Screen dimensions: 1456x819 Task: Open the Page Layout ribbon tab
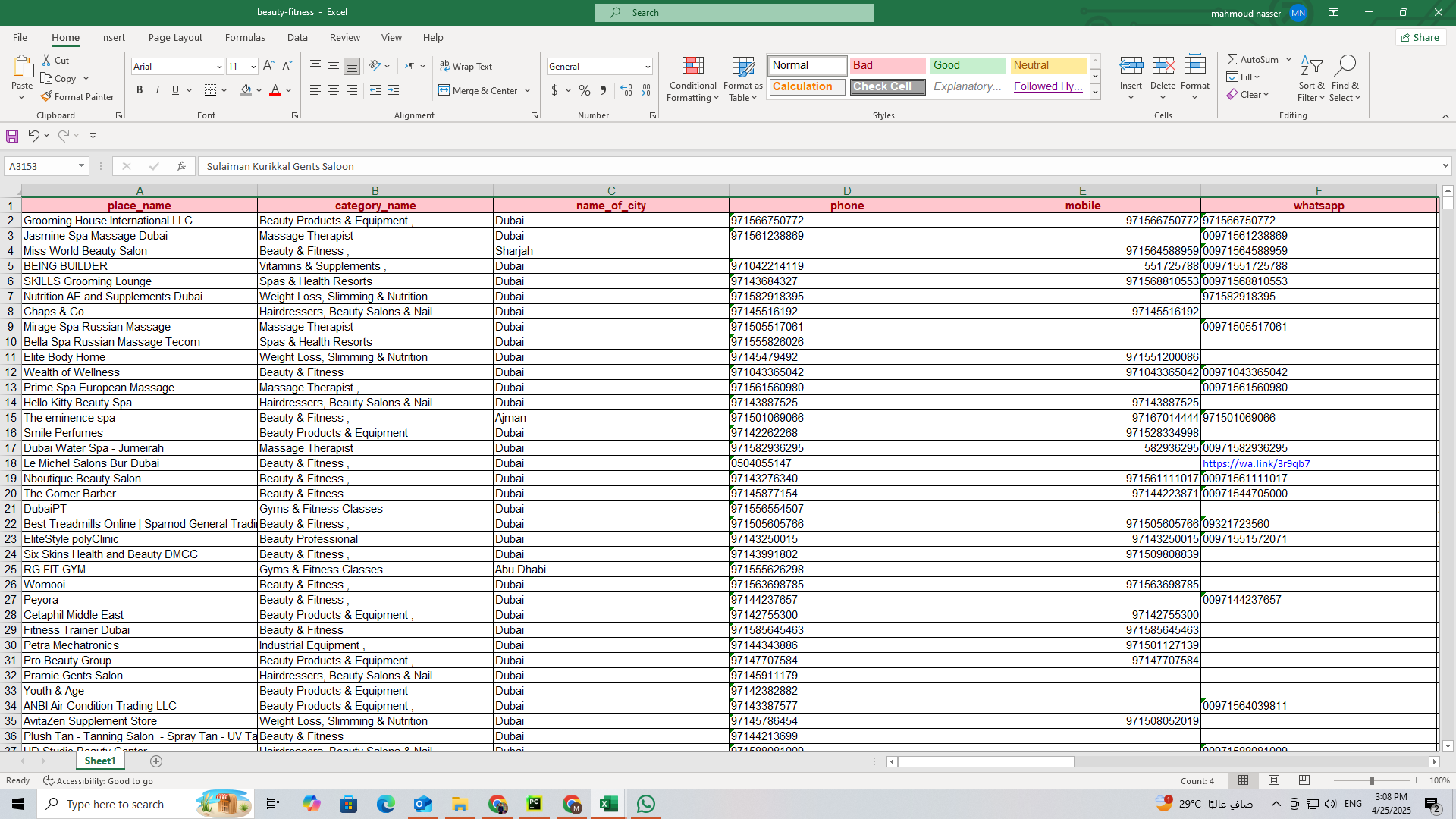click(175, 37)
